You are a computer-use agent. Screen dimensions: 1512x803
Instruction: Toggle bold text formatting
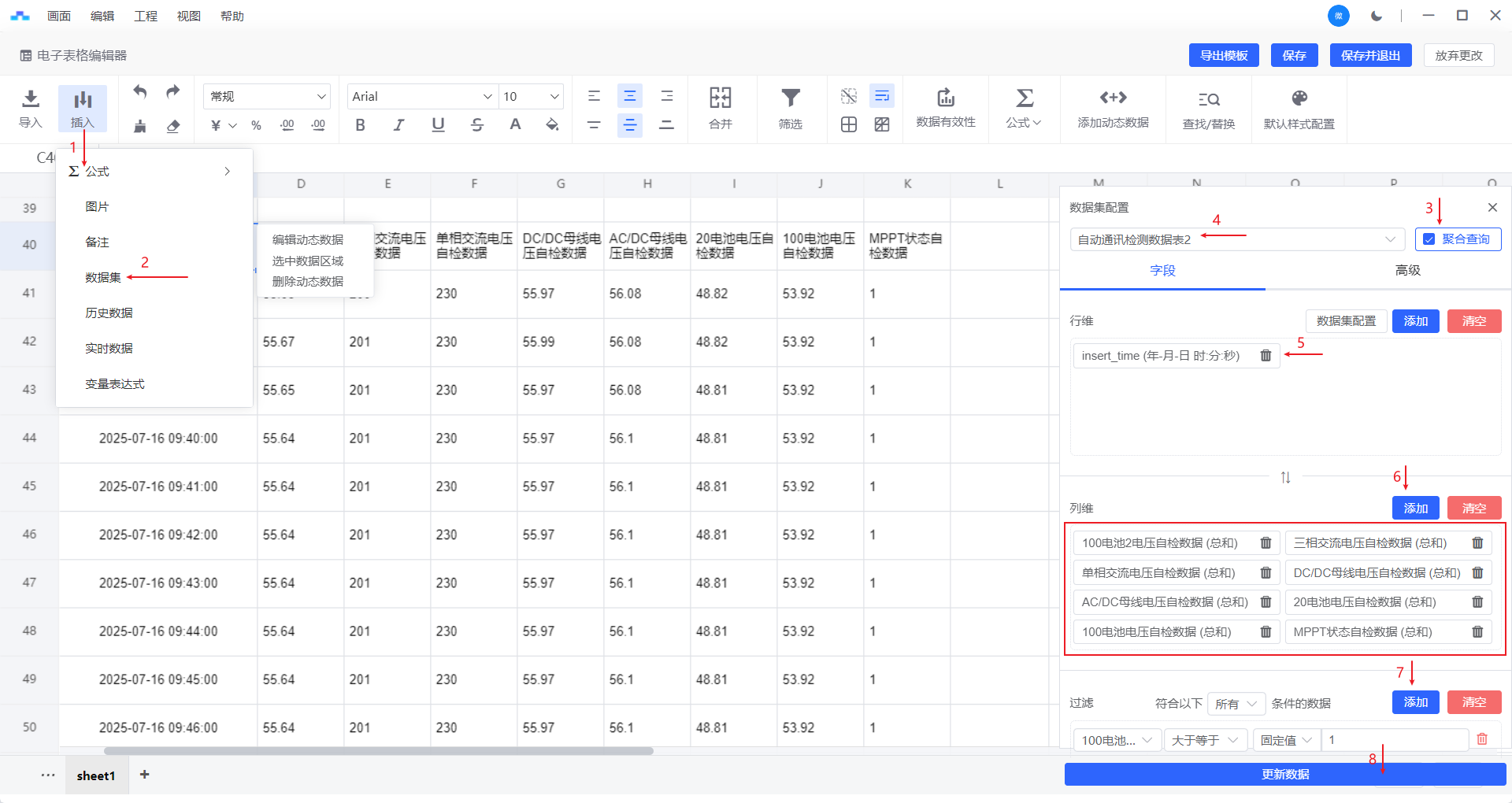[360, 125]
